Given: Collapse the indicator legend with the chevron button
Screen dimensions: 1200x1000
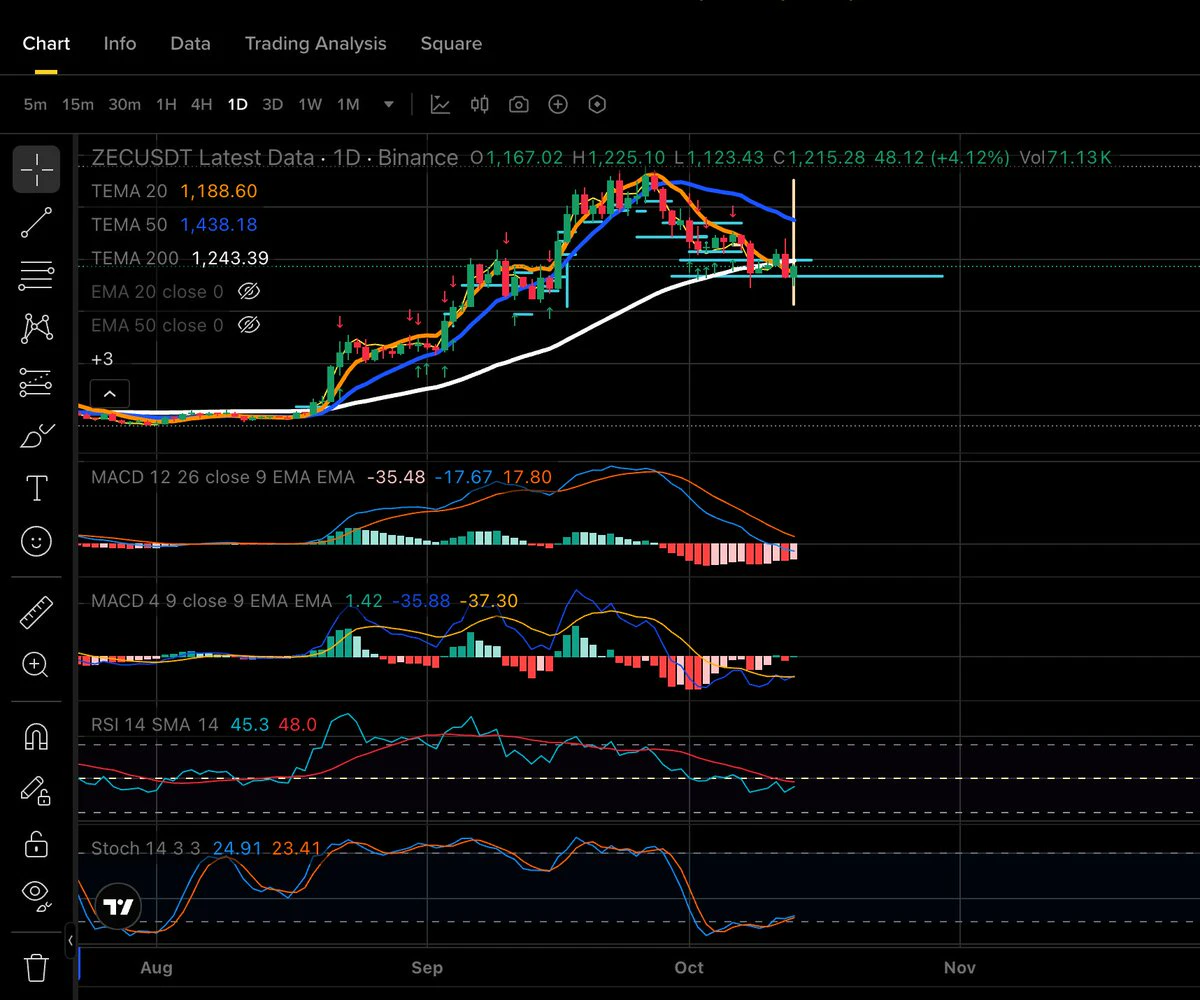Looking at the screenshot, I should 110,394.
